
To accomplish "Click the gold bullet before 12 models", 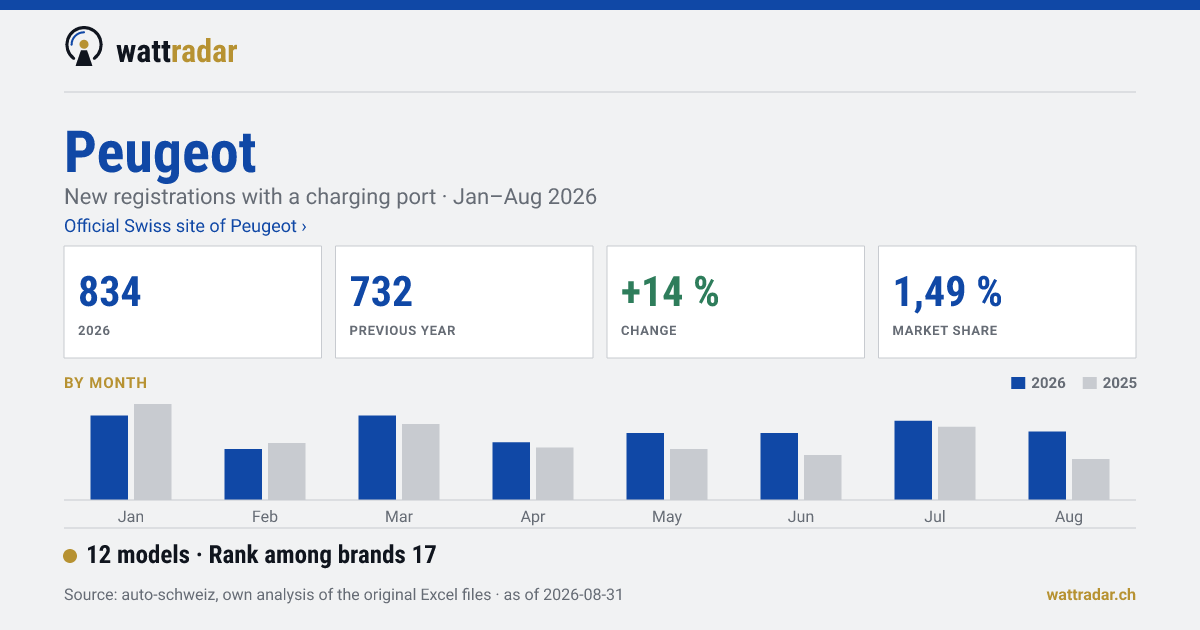I will pyautogui.click(x=70, y=556).
